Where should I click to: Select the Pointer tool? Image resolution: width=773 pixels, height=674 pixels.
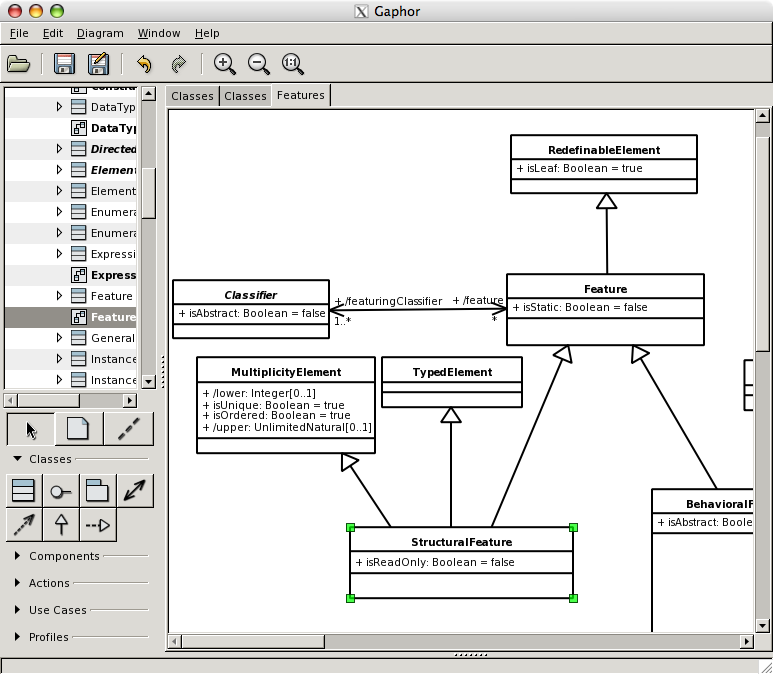31,429
